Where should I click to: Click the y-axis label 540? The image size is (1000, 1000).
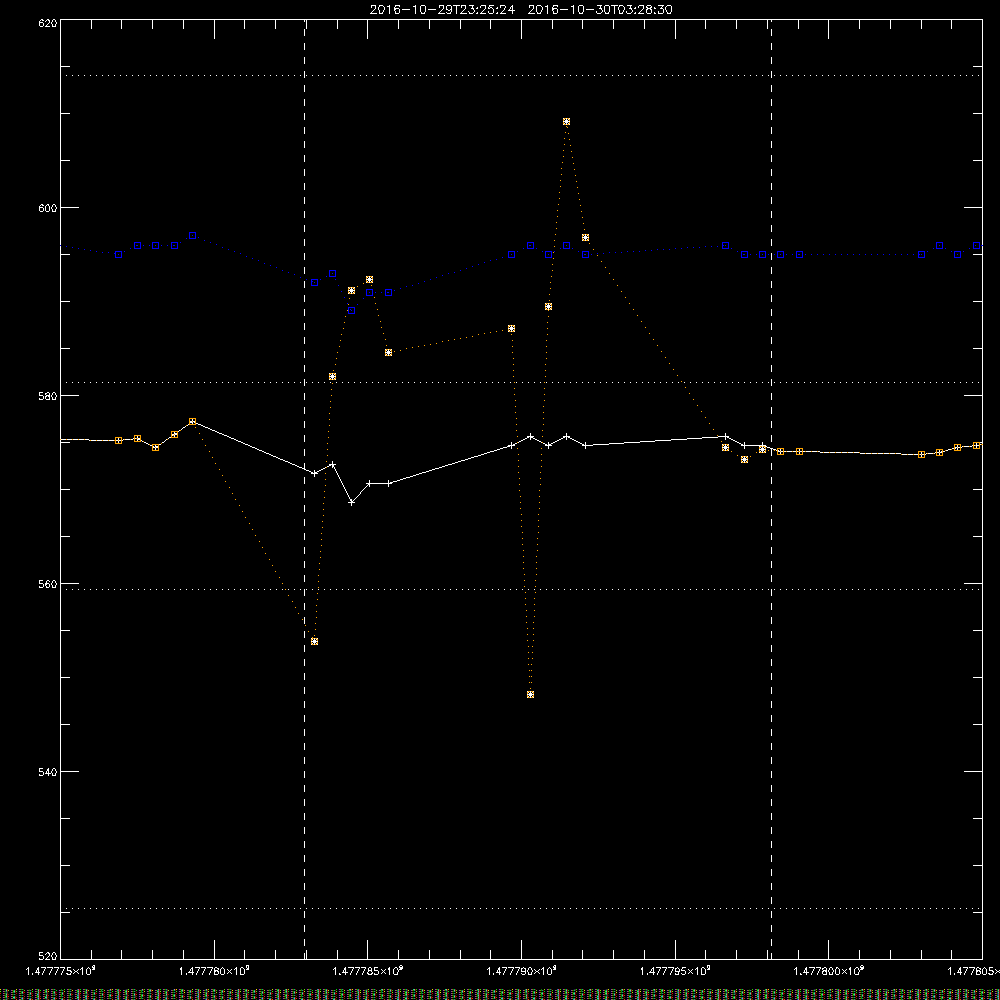[48, 772]
